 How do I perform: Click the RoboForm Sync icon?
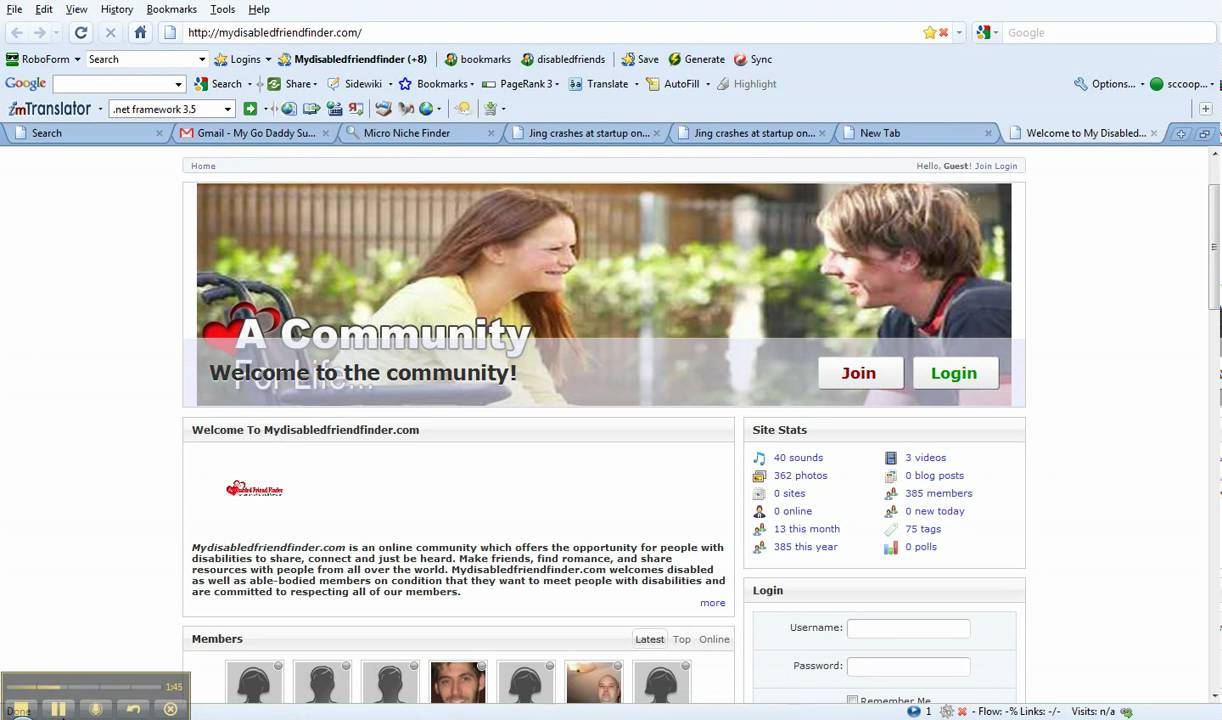pyautogui.click(x=740, y=59)
